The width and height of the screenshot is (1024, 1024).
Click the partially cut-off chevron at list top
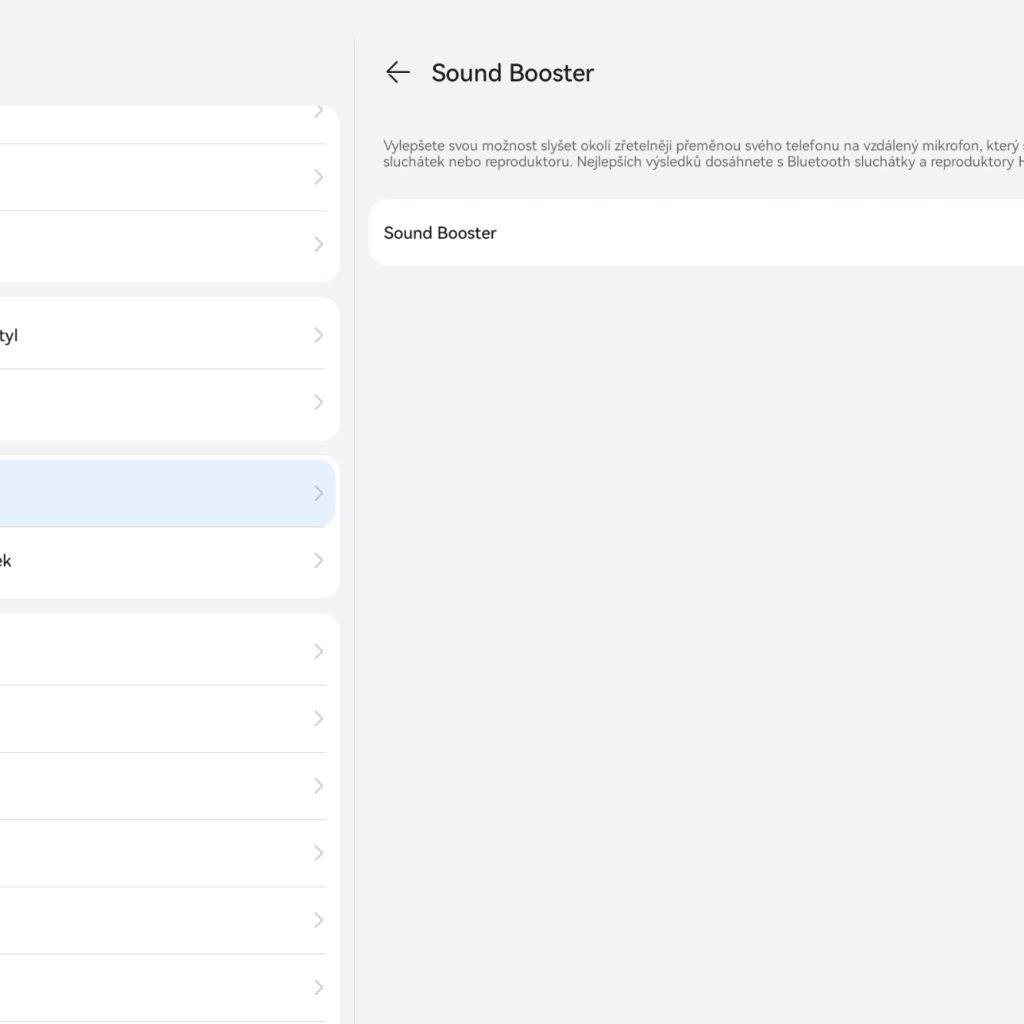coord(319,111)
